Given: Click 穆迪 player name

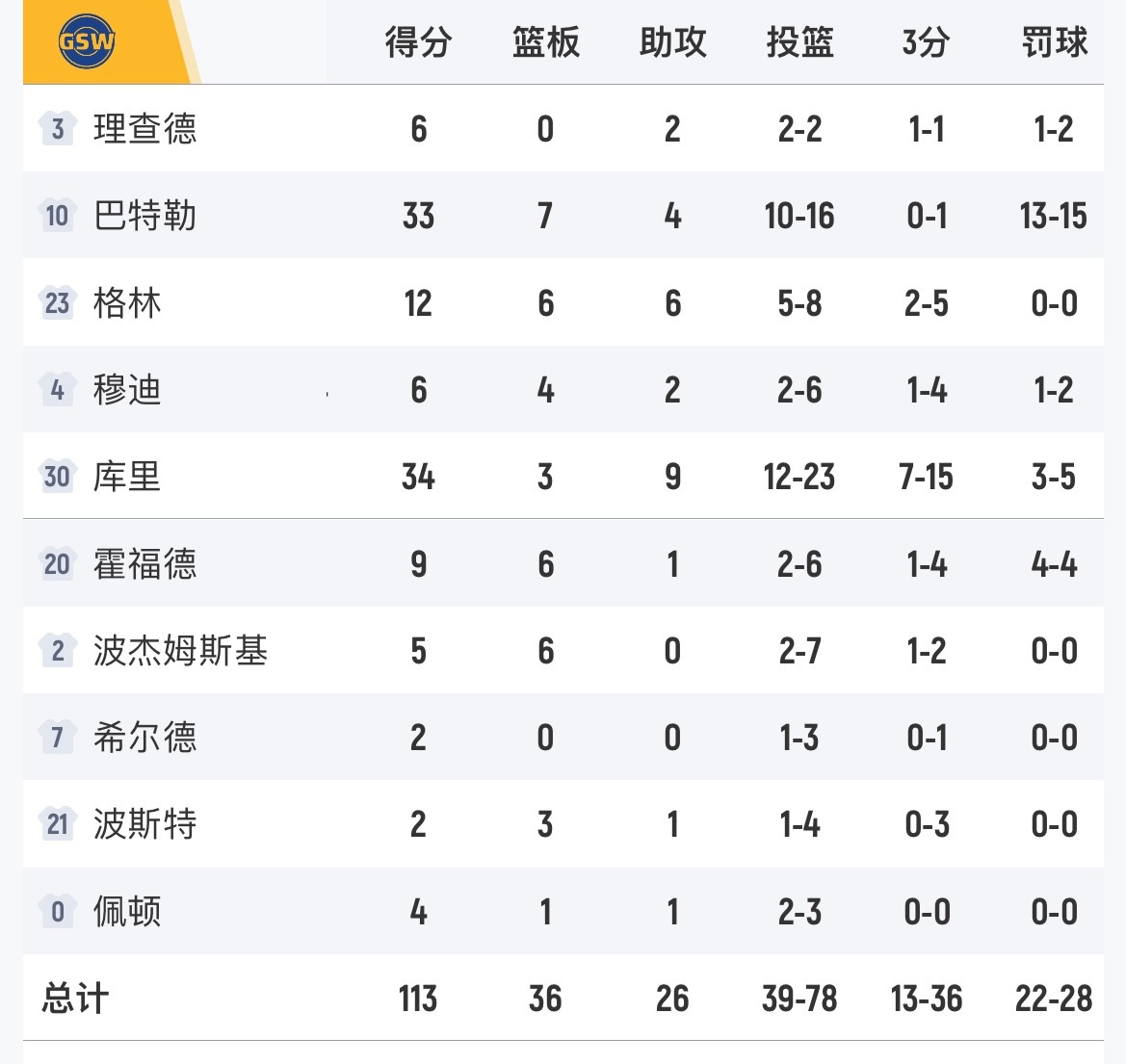Looking at the screenshot, I should (x=127, y=389).
